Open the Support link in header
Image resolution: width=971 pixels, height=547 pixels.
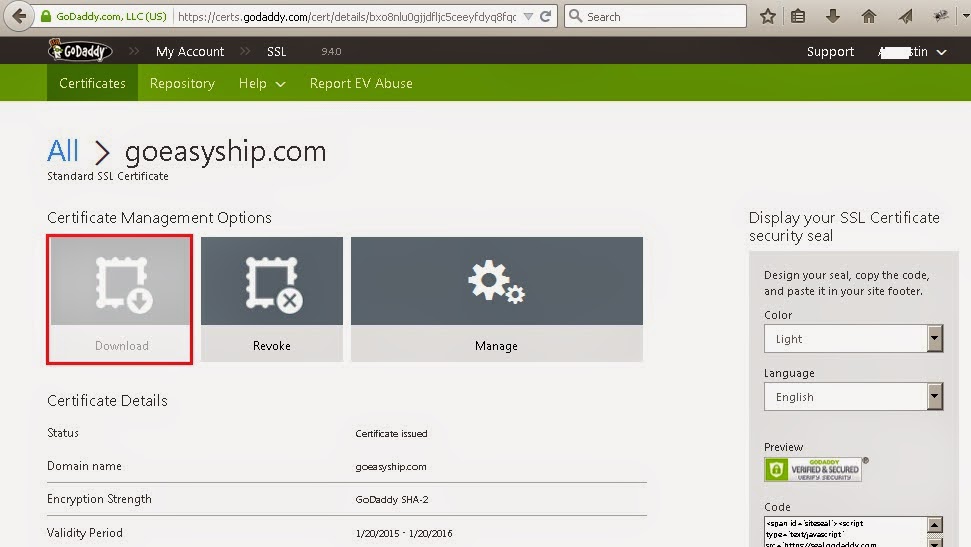(830, 52)
